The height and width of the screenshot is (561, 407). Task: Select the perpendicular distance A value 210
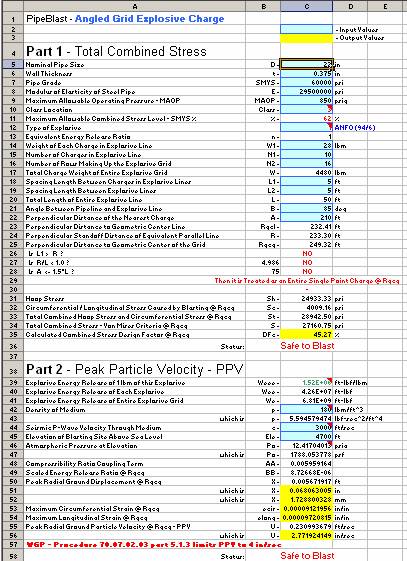(307, 217)
